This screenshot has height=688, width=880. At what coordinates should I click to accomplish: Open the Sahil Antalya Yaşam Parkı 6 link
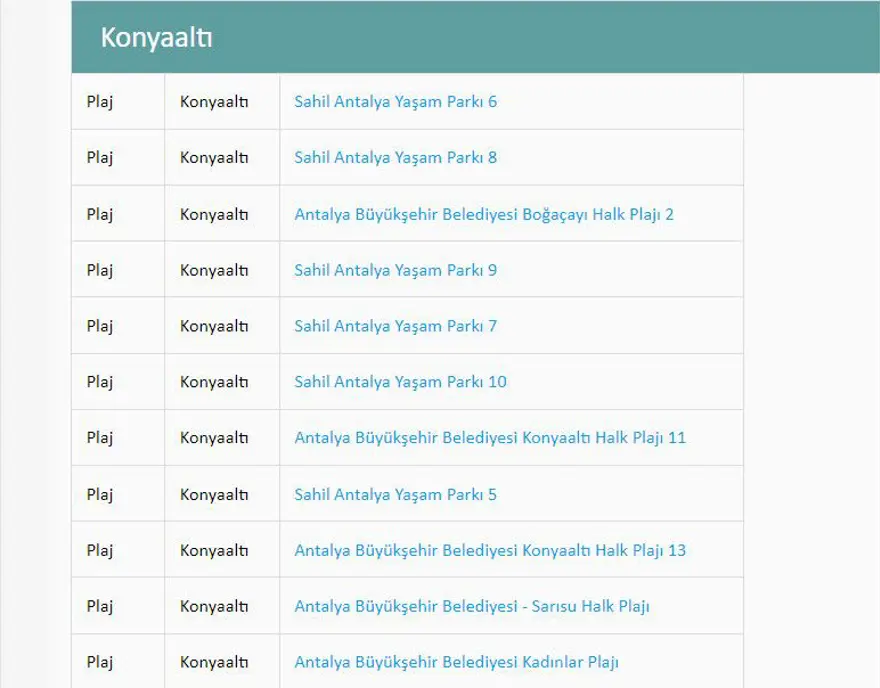(395, 101)
